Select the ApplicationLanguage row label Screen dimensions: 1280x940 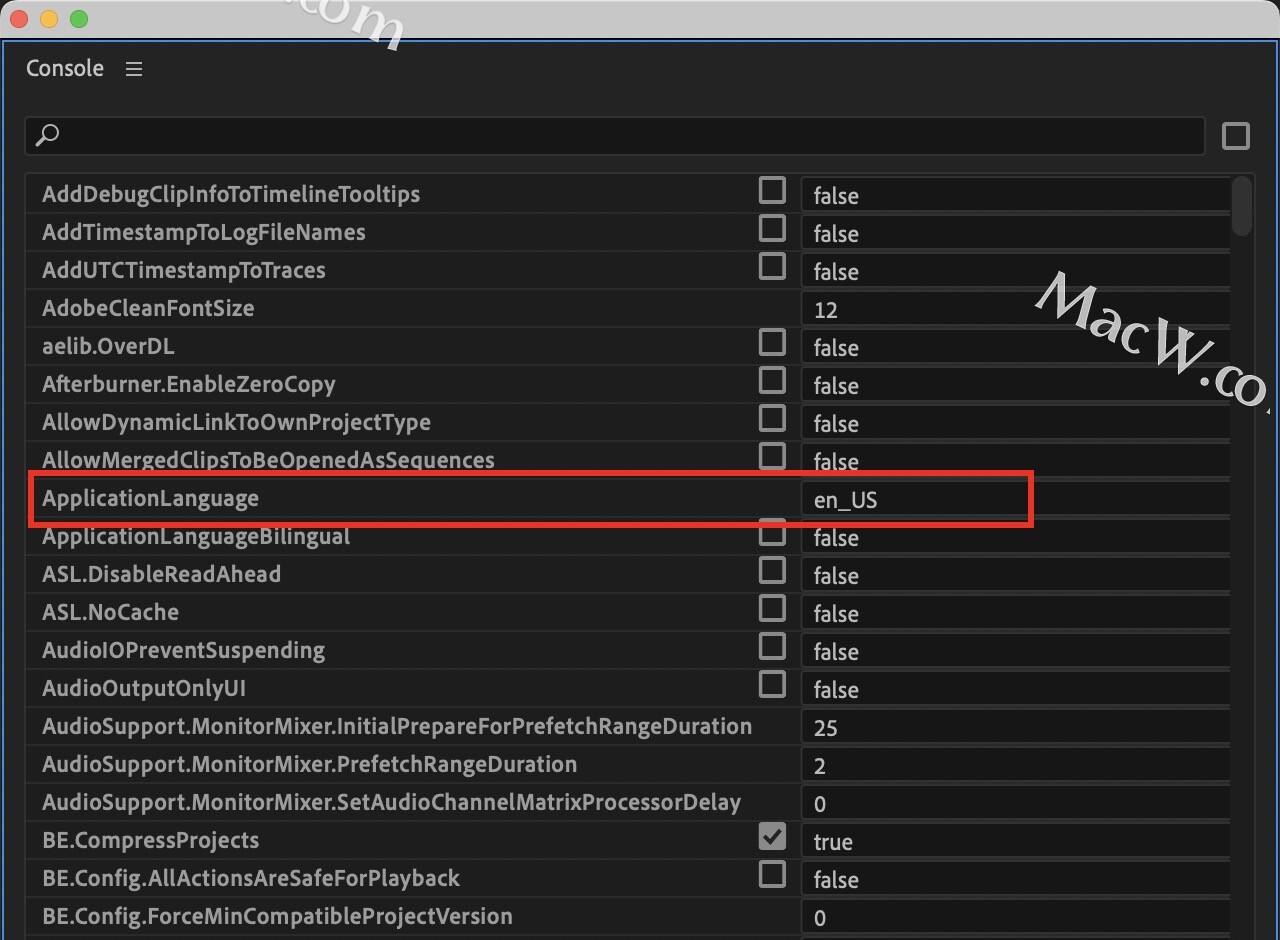150,498
